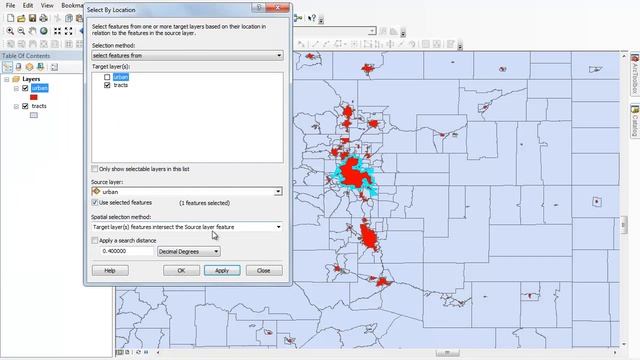Viewport: 640px width, 360px height.
Task: Click the Save disk icon
Action: [32, 18]
